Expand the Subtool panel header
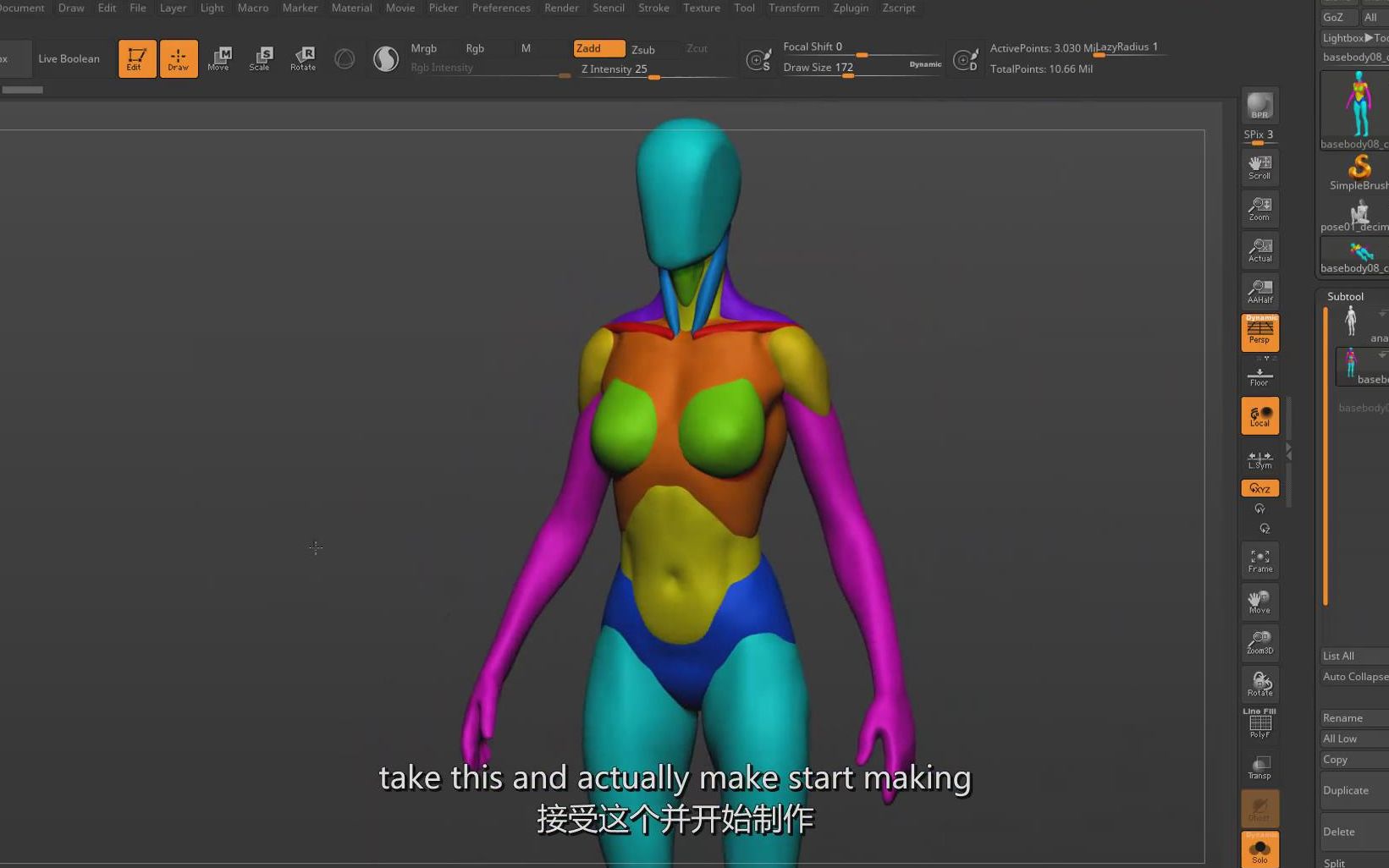 [x=1345, y=296]
